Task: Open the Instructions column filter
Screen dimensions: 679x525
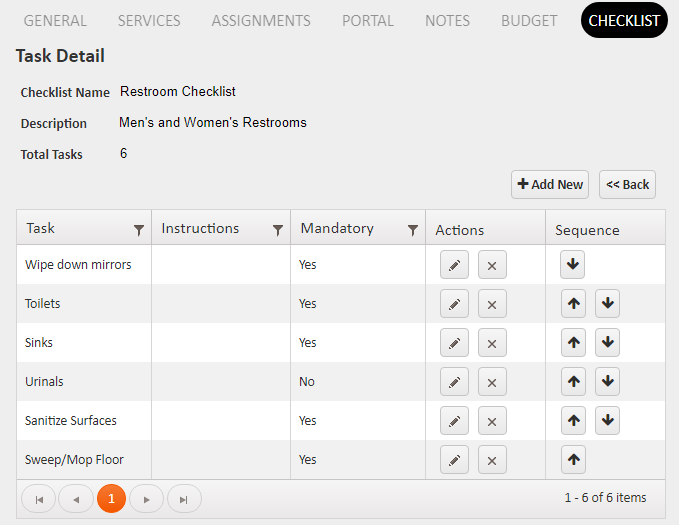Action: tap(278, 230)
